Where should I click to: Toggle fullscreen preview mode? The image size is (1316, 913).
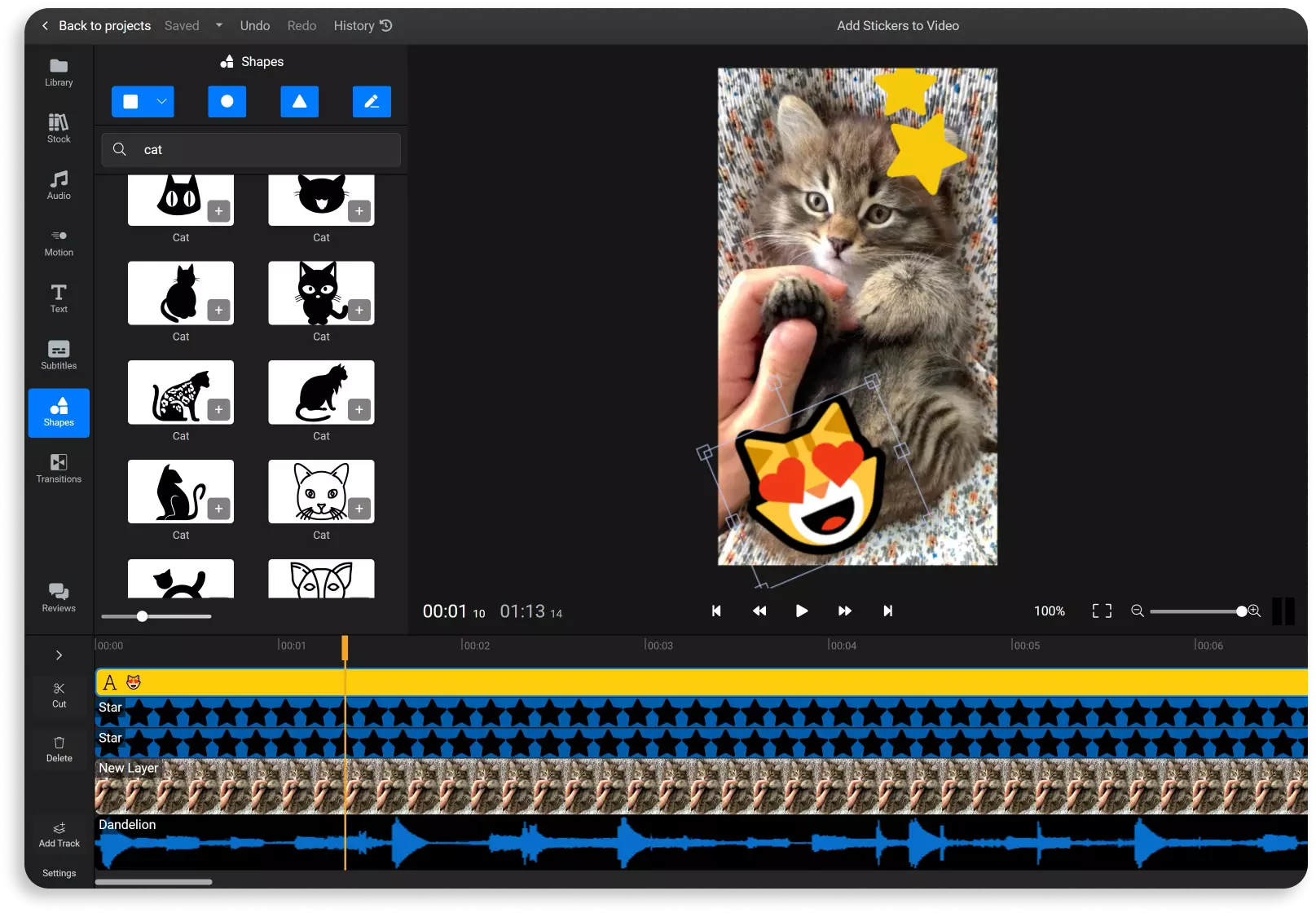click(x=1102, y=611)
